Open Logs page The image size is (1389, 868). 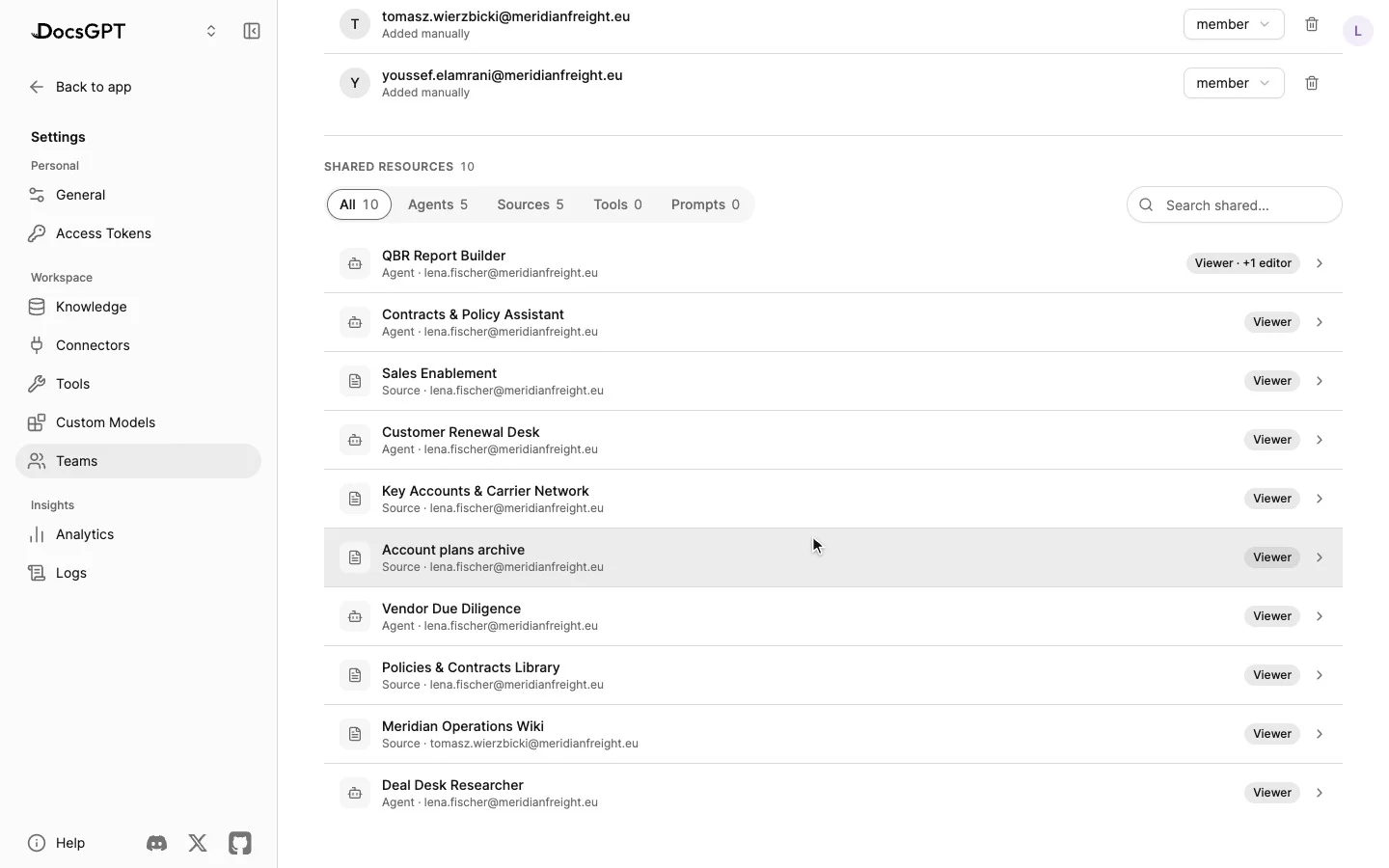pos(138,573)
